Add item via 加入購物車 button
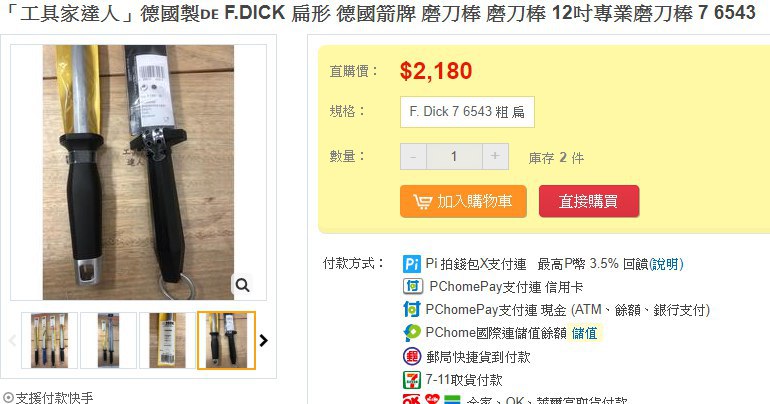 tap(463, 201)
